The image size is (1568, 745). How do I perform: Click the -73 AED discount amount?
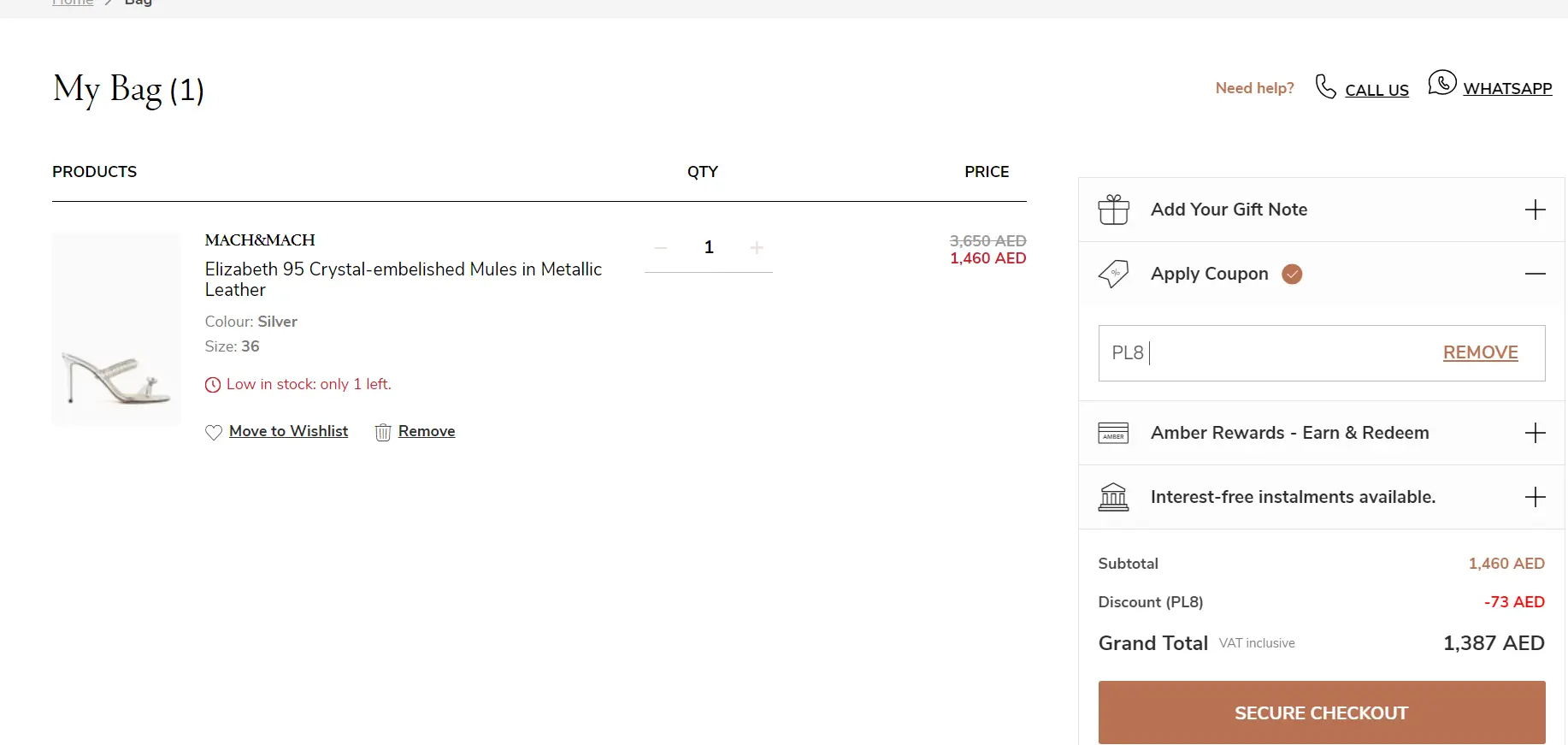(x=1514, y=602)
